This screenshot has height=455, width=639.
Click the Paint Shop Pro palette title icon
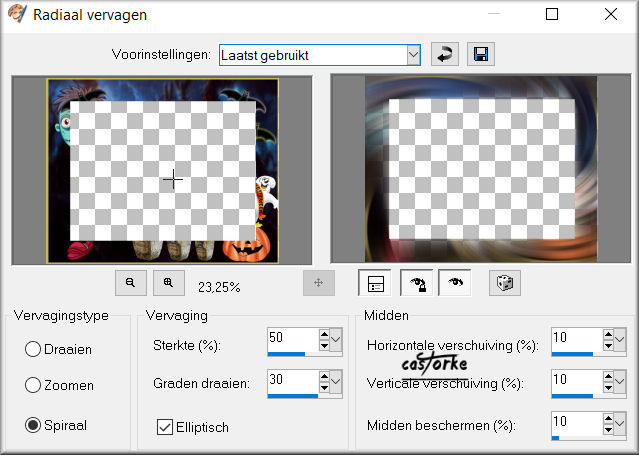[17, 14]
